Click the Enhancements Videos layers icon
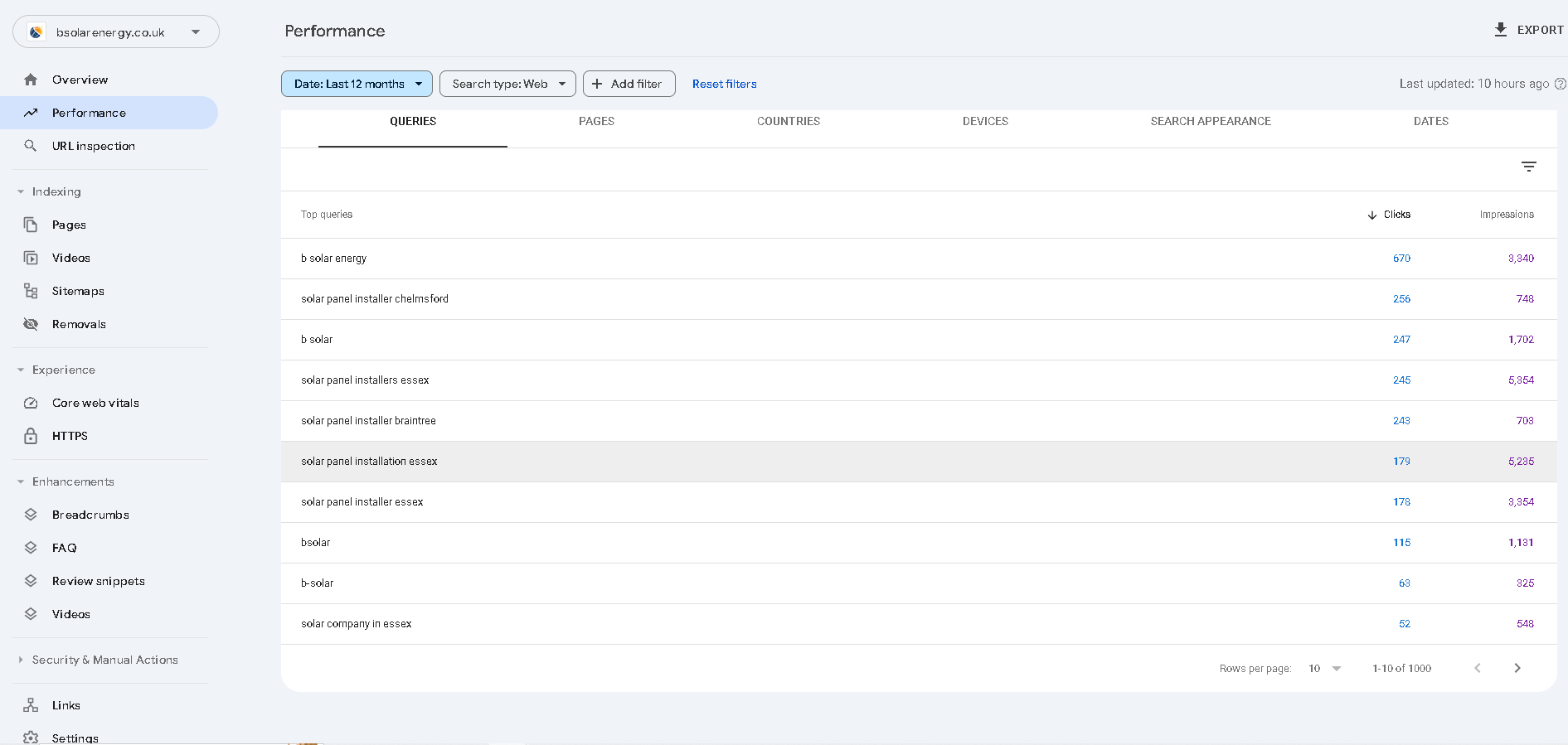Screen dimensions: 1568x745 [x=31, y=614]
